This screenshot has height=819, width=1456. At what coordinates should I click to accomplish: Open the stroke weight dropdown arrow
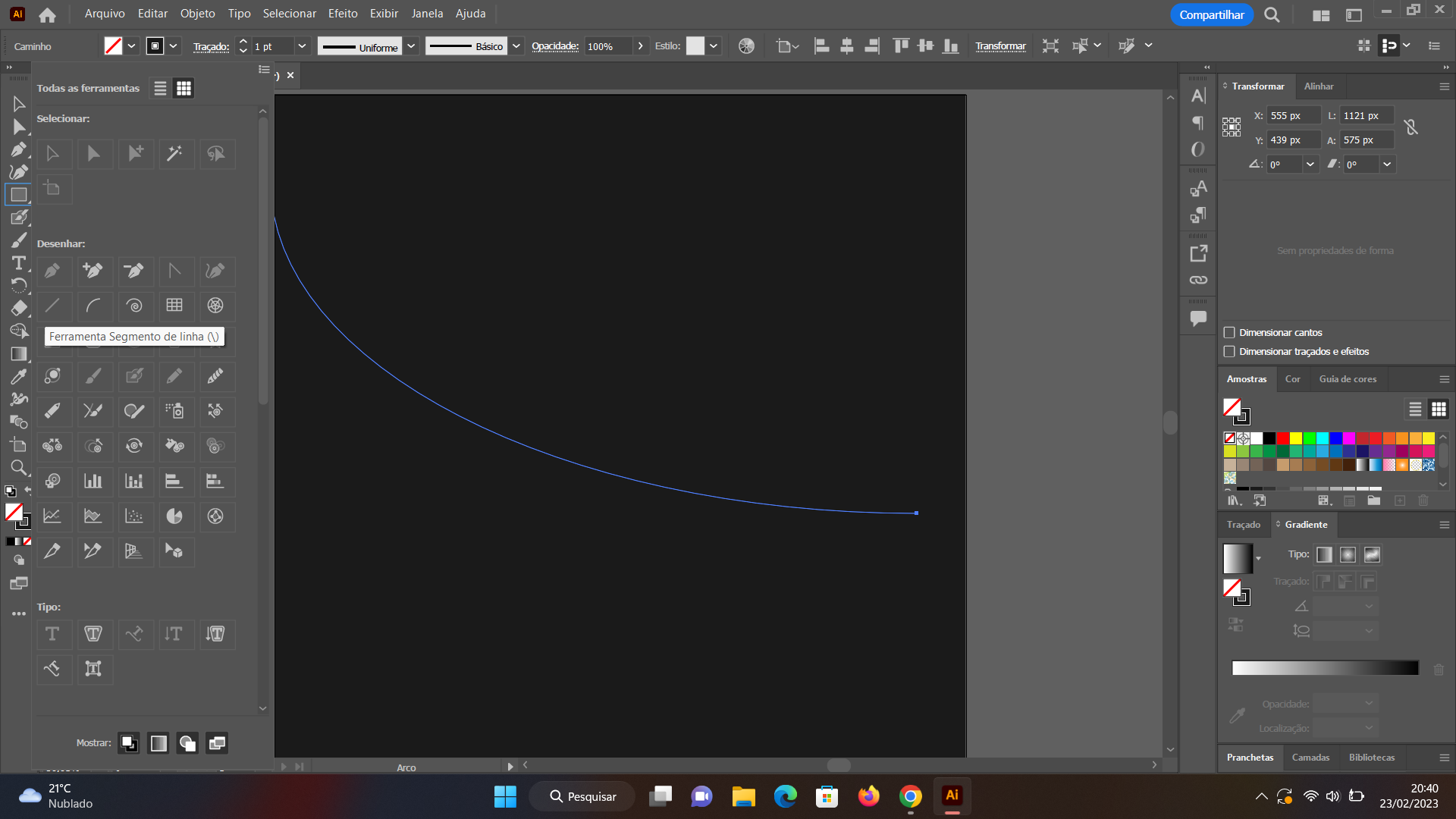302,46
